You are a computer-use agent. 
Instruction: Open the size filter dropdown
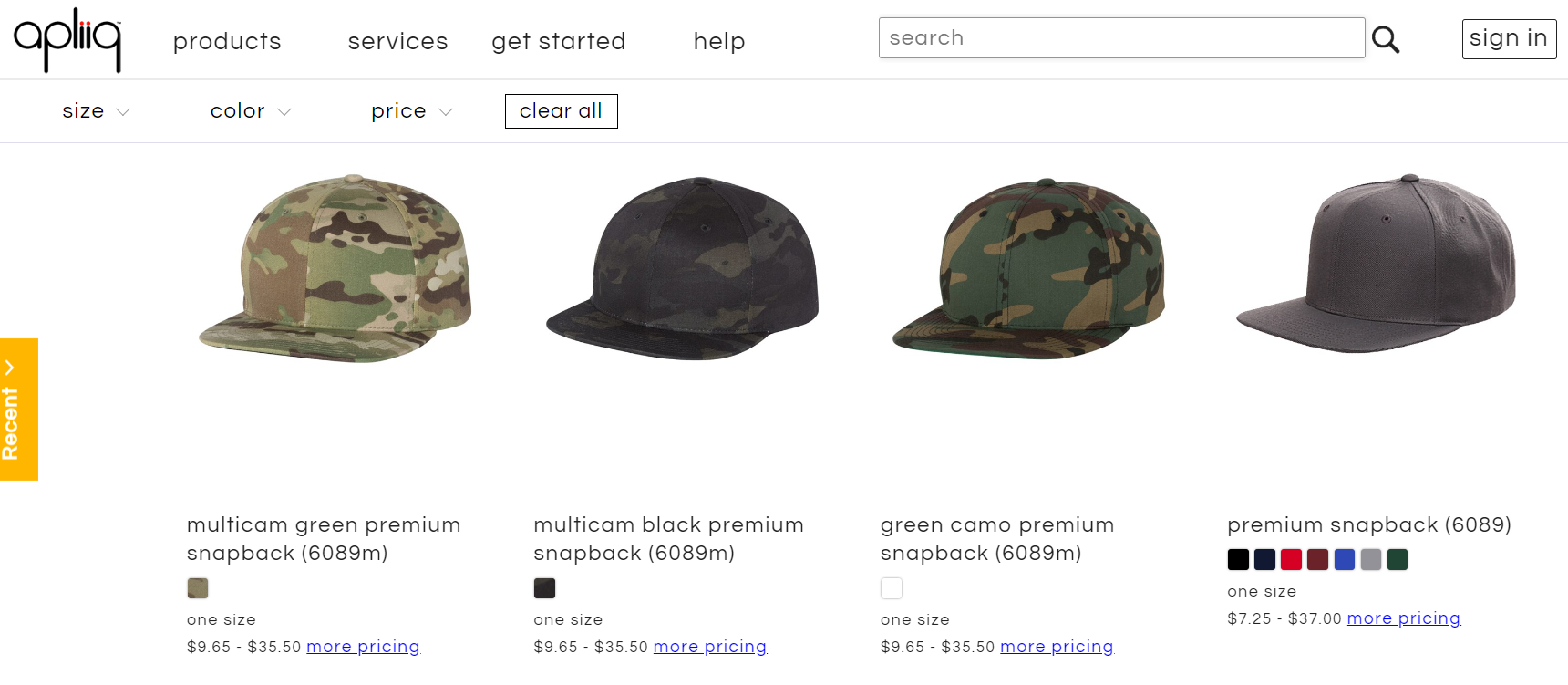coord(95,110)
